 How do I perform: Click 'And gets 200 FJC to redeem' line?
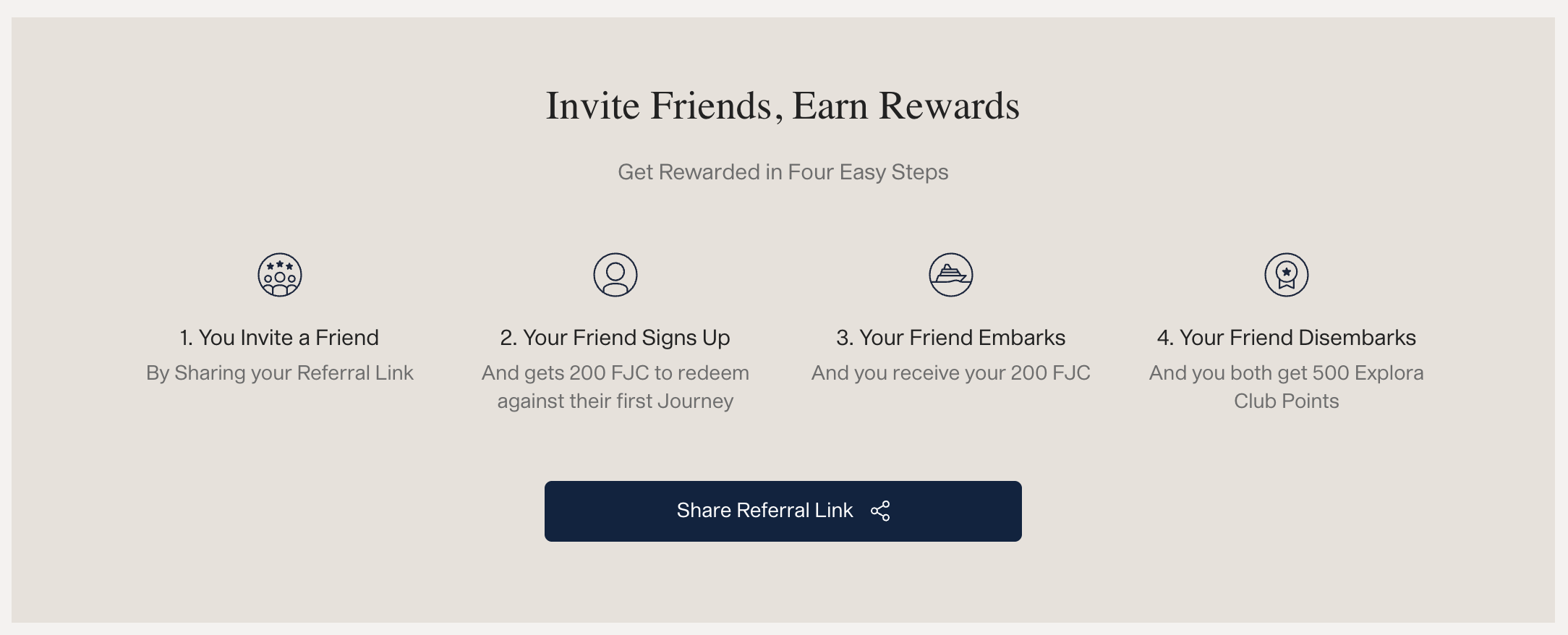[615, 373]
